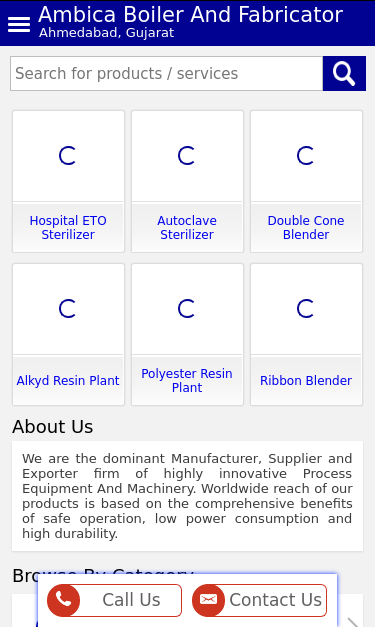The width and height of the screenshot is (375, 627).
Task: Click the Contact Us button
Action: [259, 600]
